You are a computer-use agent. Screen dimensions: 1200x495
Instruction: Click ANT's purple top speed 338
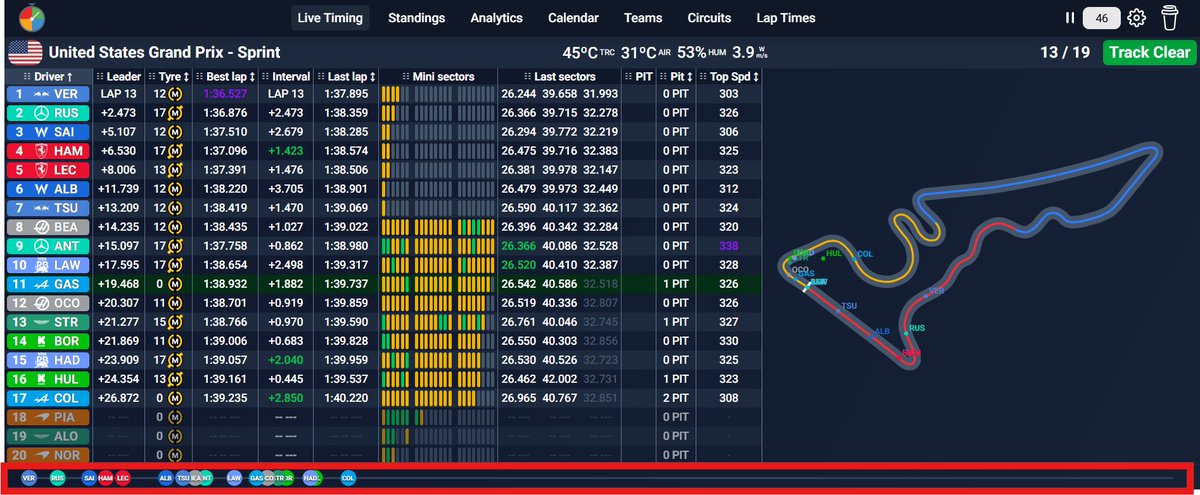(729, 245)
